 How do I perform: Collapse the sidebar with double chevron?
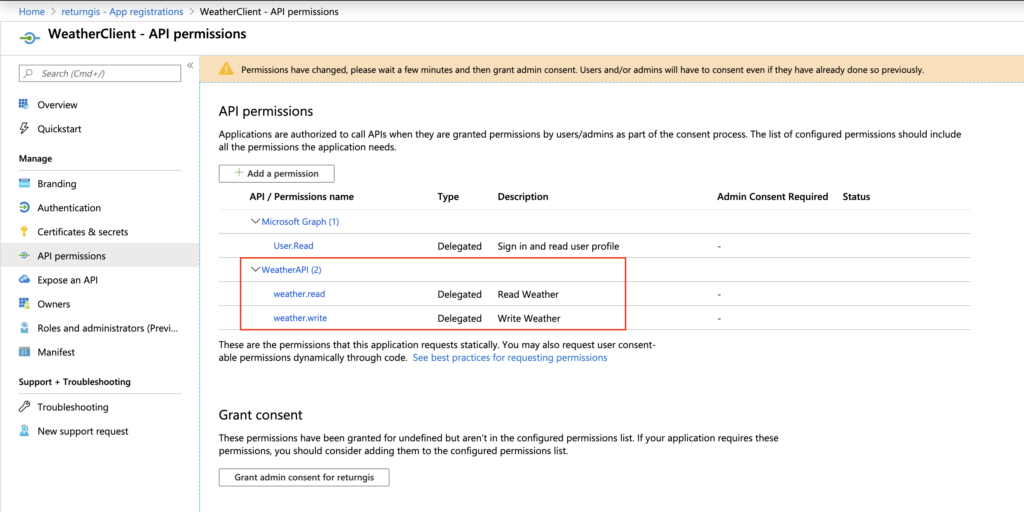click(x=190, y=65)
